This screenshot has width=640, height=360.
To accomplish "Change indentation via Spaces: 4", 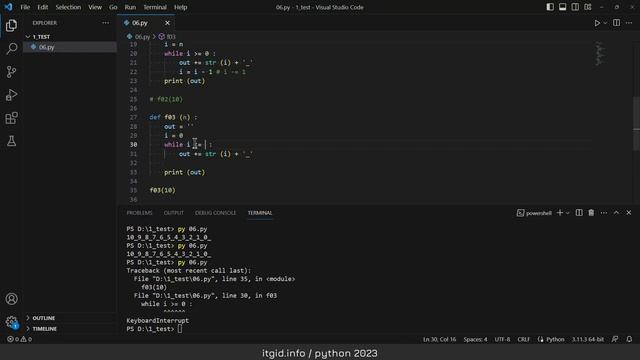I will click(475, 339).
